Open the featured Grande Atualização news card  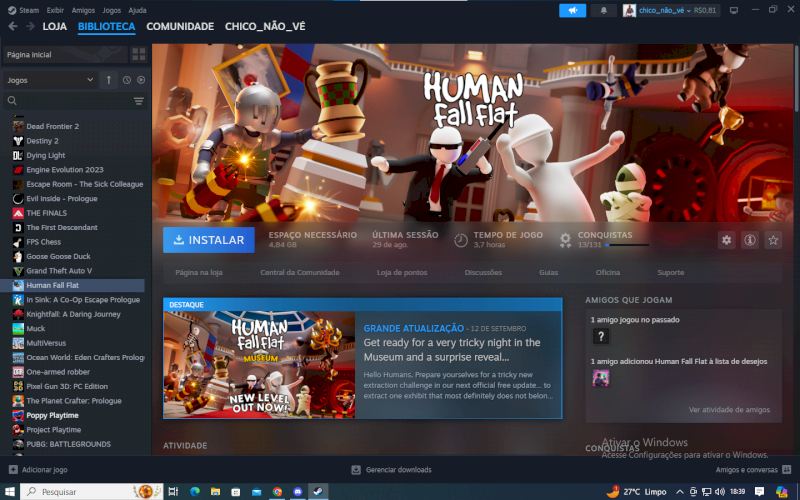(363, 359)
